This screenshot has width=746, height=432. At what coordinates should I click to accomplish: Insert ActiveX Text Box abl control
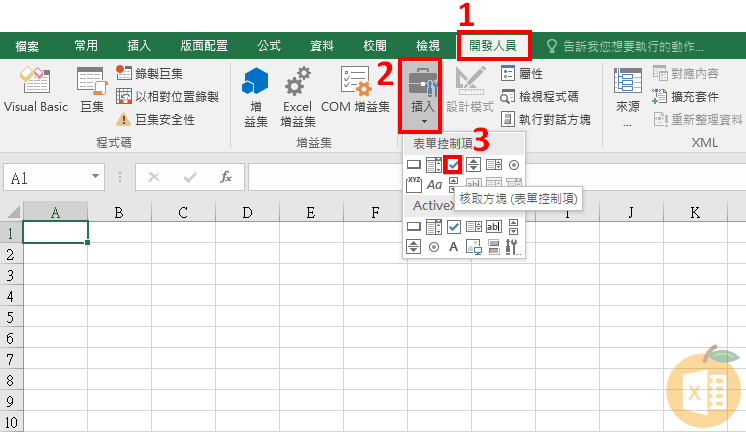pos(494,226)
